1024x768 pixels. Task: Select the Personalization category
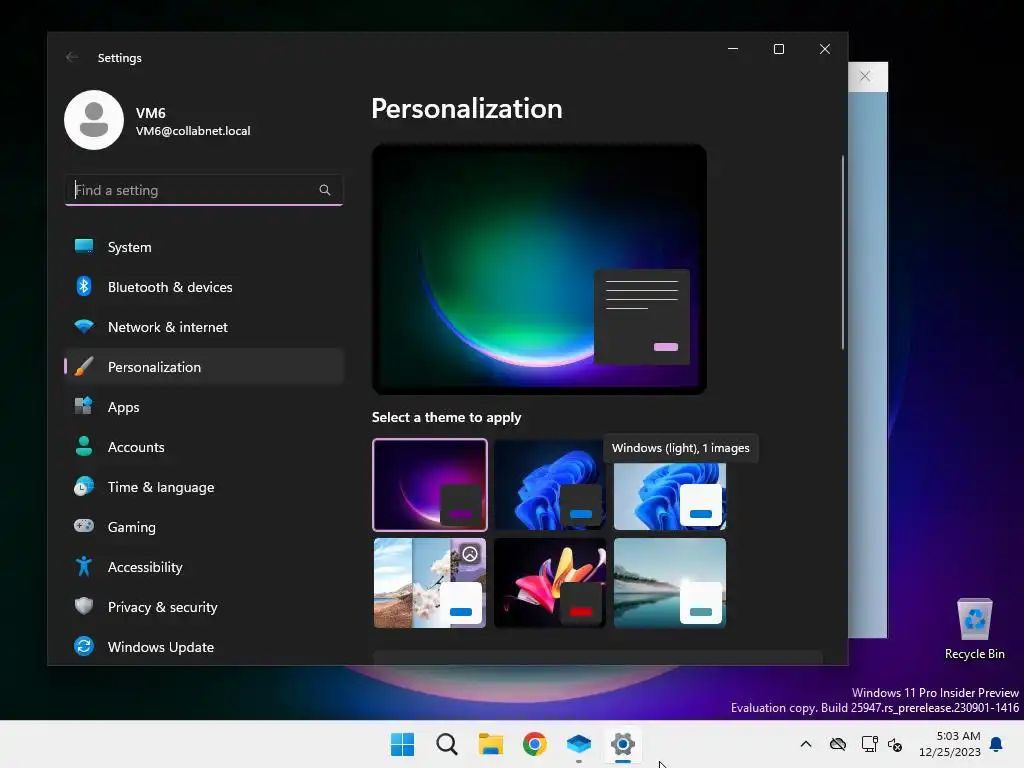[x=204, y=367]
